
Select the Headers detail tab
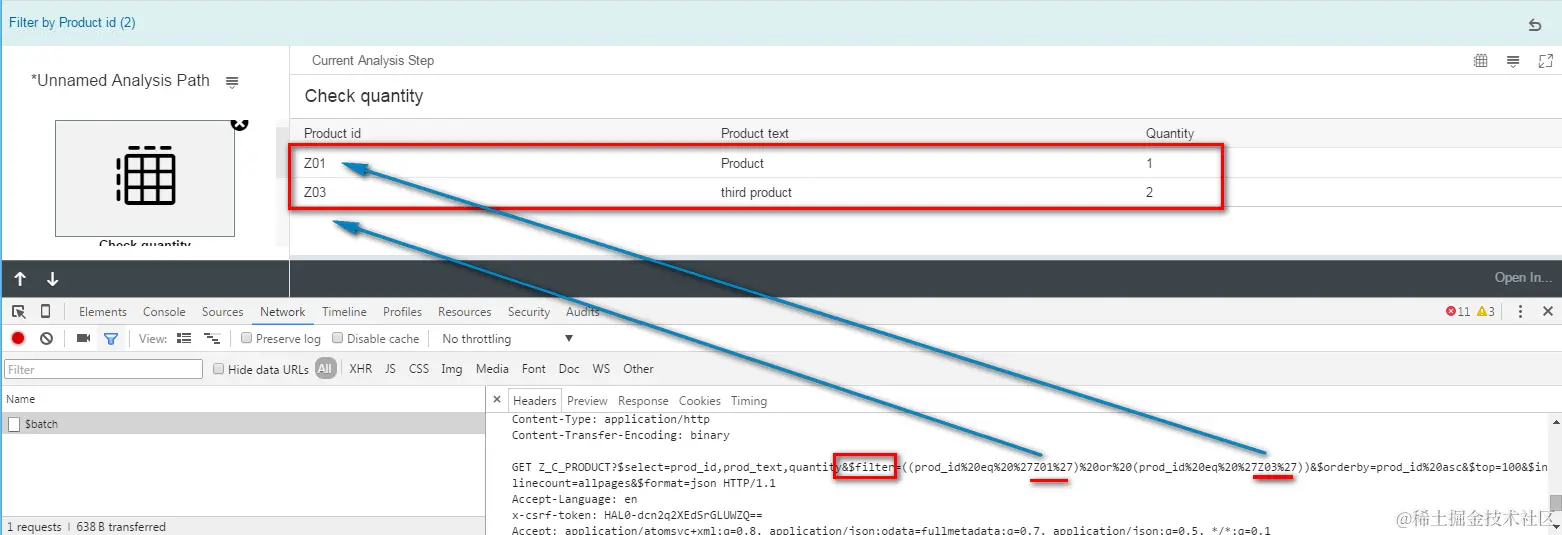tap(534, 400)
